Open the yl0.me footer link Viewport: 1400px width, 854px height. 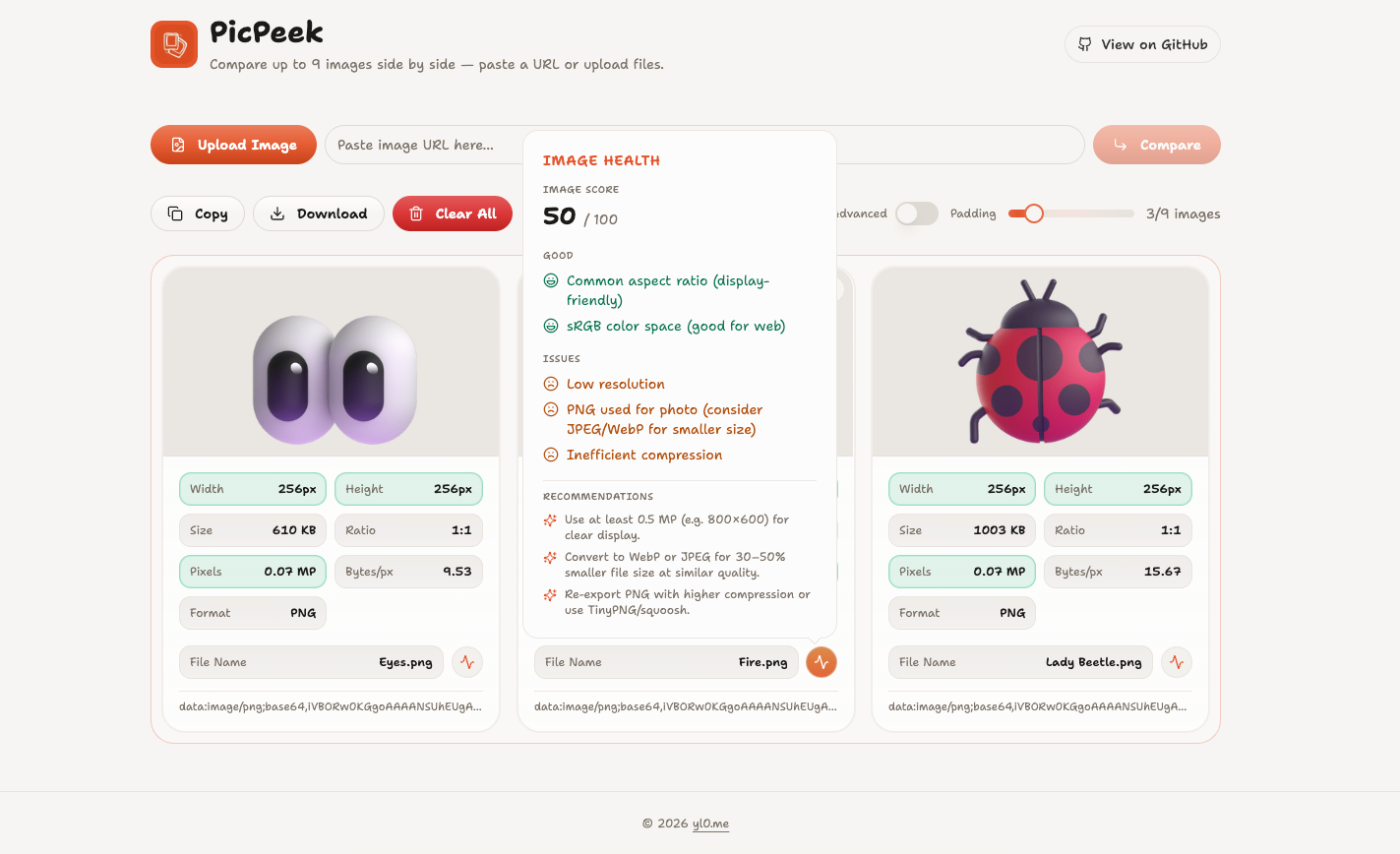(710, 823)
